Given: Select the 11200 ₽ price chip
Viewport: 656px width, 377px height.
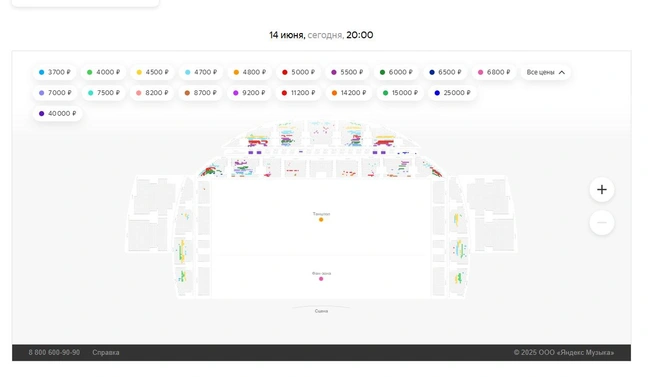Looking at the screenshot, I should tap(298, 93).
